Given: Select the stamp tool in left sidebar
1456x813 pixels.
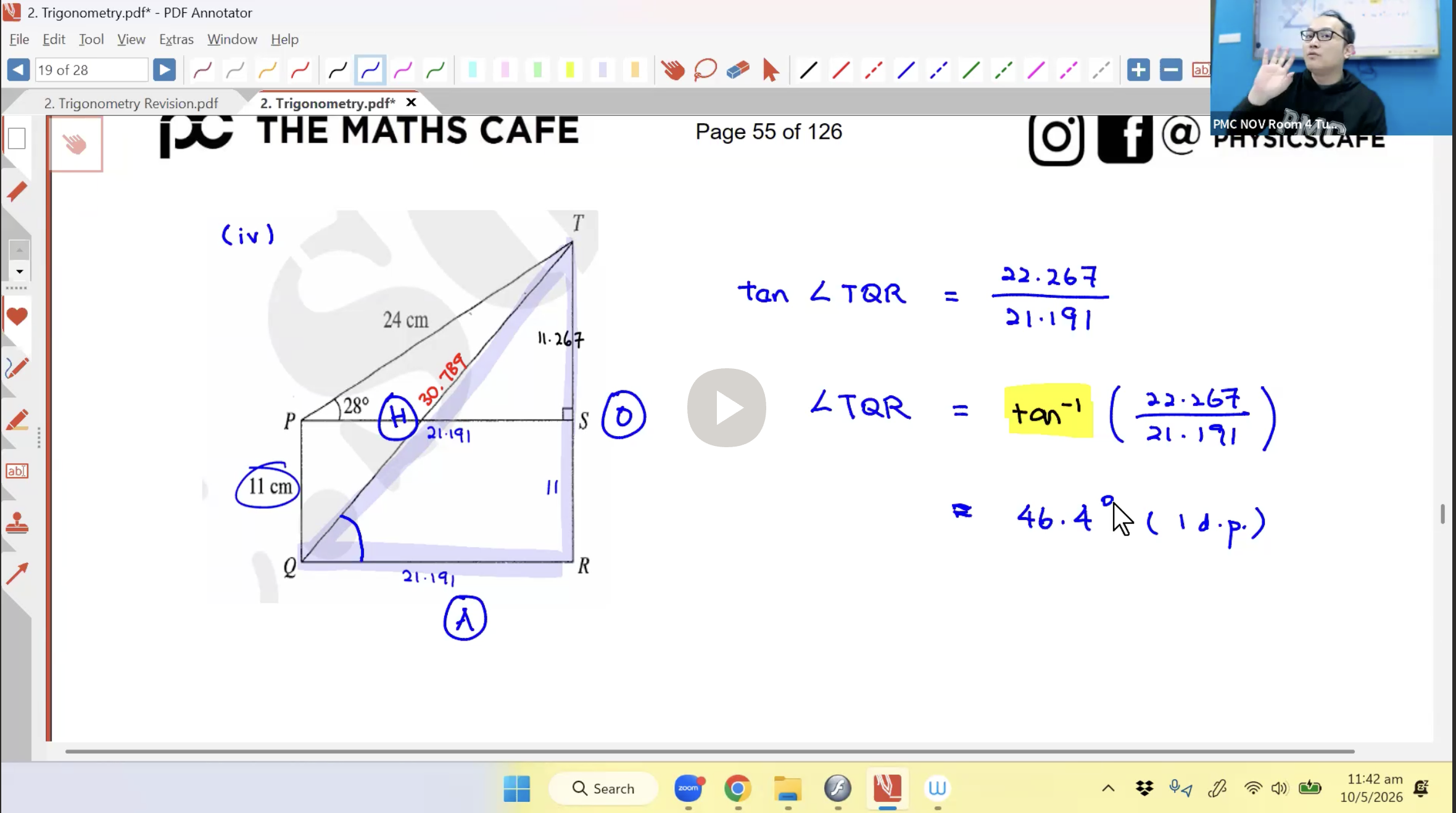Looking at the screenshot, I should pyautogui.click(x=17, y=523).
